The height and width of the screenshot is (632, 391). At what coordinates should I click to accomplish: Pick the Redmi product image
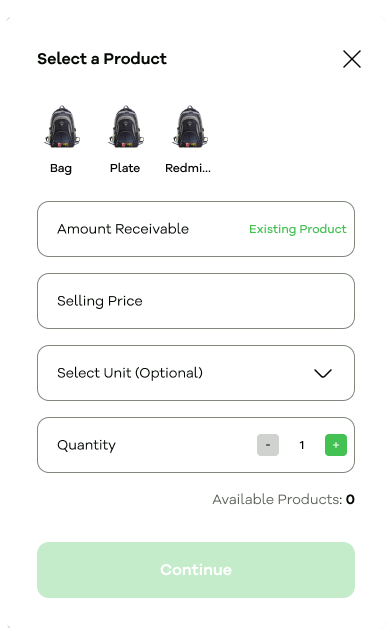tap(190, 127)
